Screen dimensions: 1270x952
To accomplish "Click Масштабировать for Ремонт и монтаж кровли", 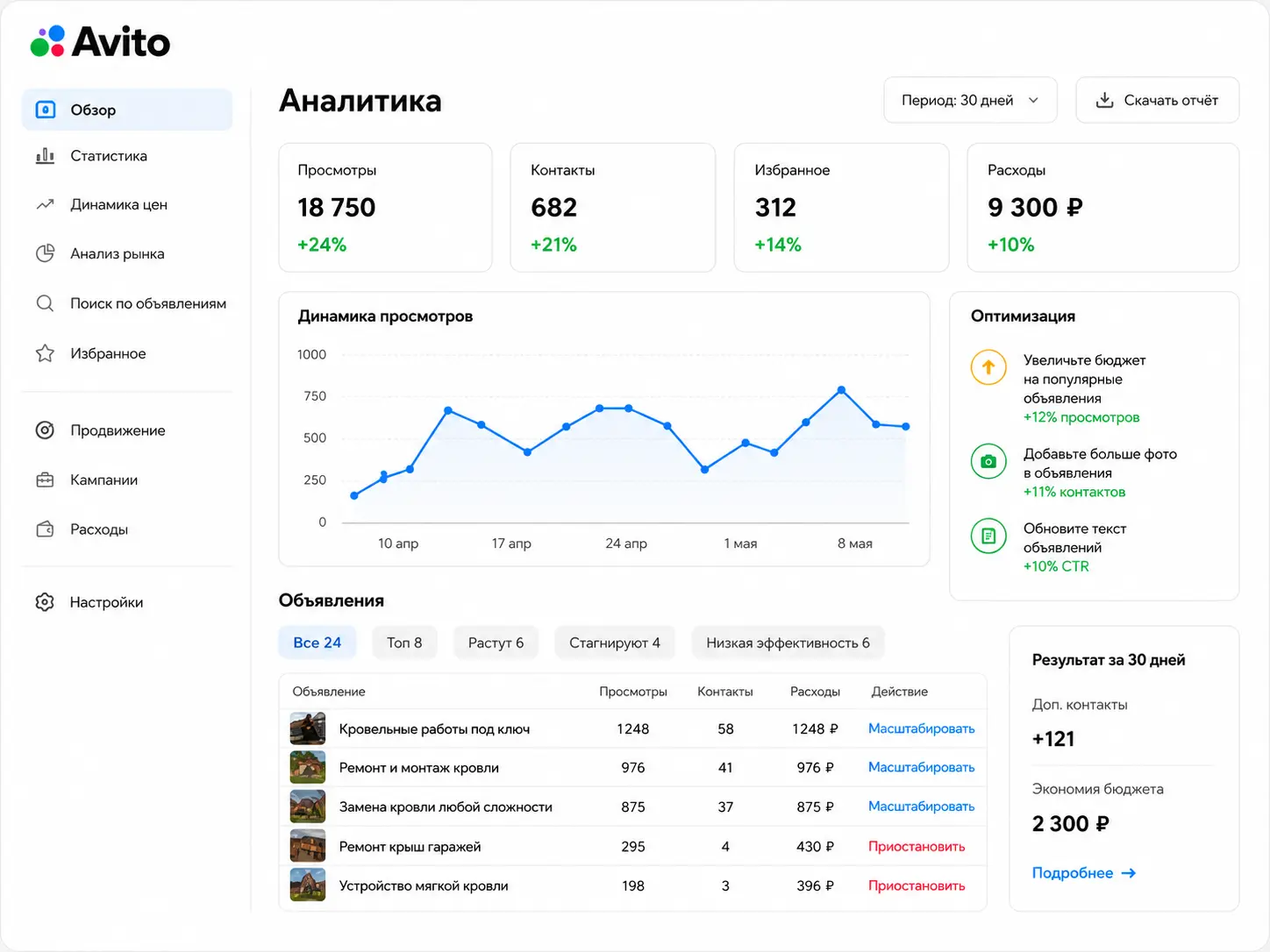I will 922,767.
